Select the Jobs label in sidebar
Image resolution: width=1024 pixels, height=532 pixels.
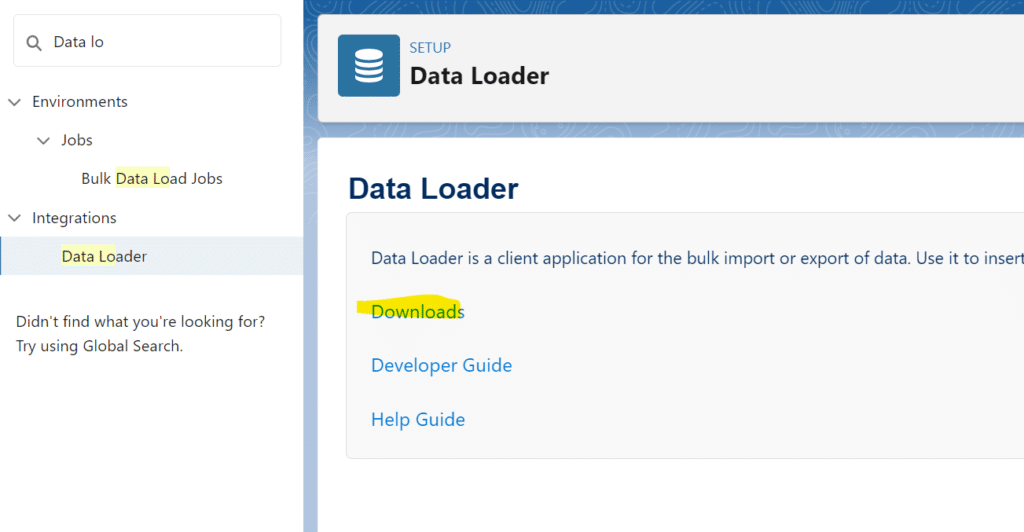click(77, 141)
